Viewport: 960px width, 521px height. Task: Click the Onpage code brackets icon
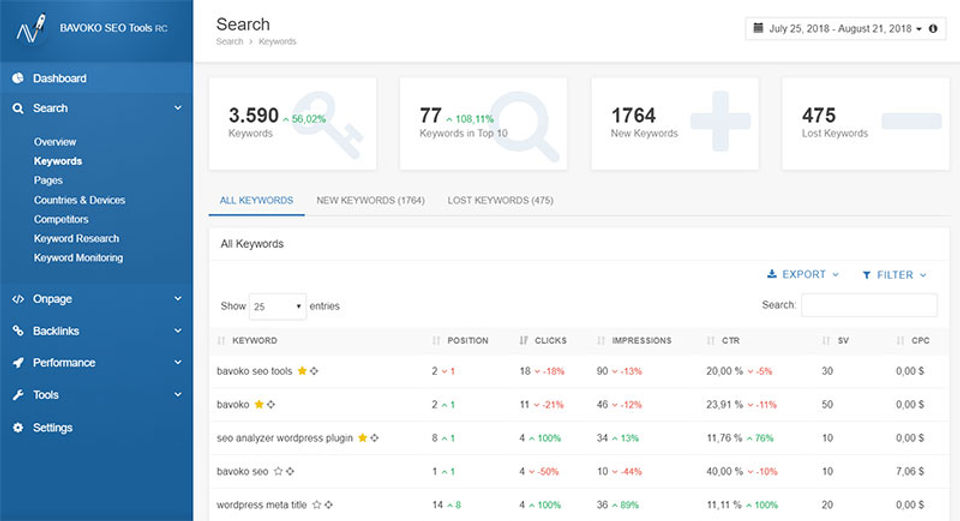18,299
